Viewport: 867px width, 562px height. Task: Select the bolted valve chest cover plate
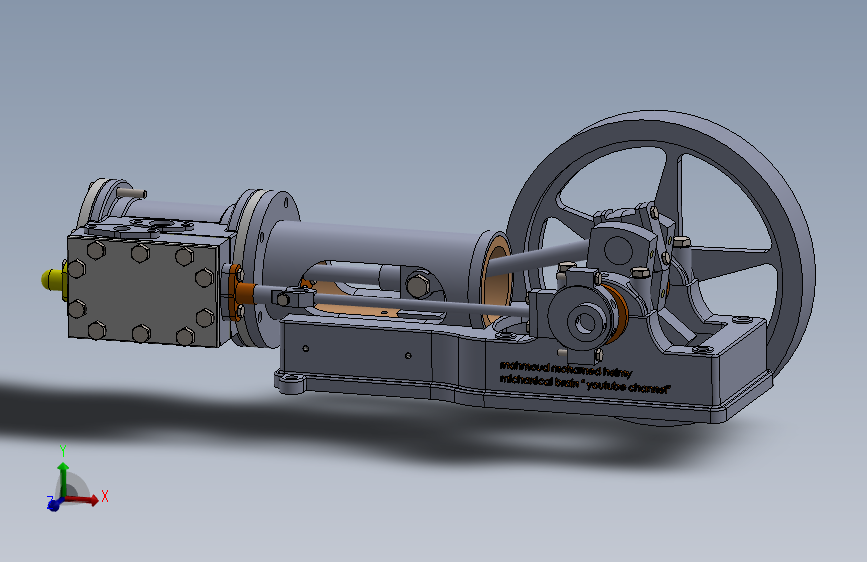pos(145,290)
